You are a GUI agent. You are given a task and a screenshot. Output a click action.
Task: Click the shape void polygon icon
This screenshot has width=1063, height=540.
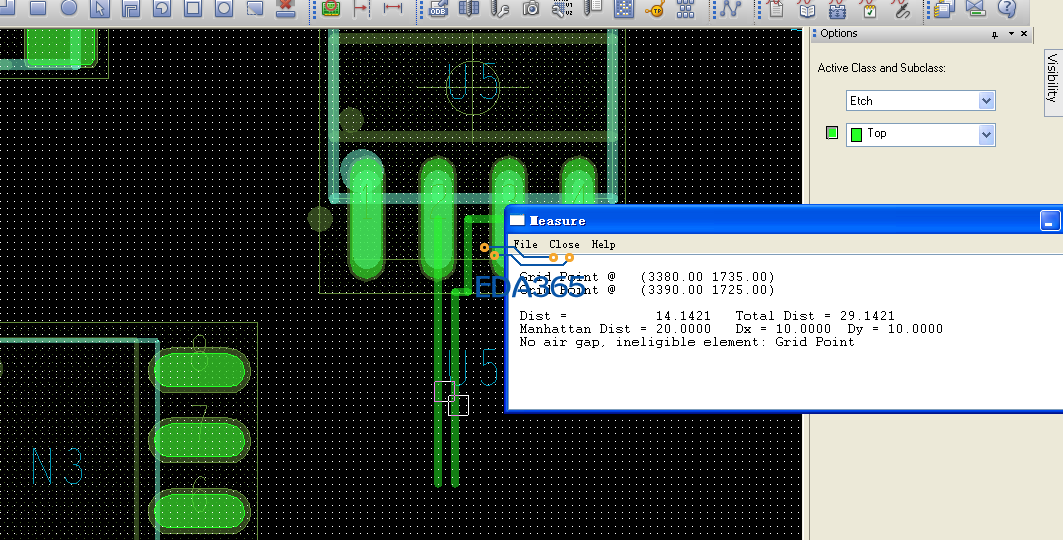pyautogui.click(x=162, y=8)
